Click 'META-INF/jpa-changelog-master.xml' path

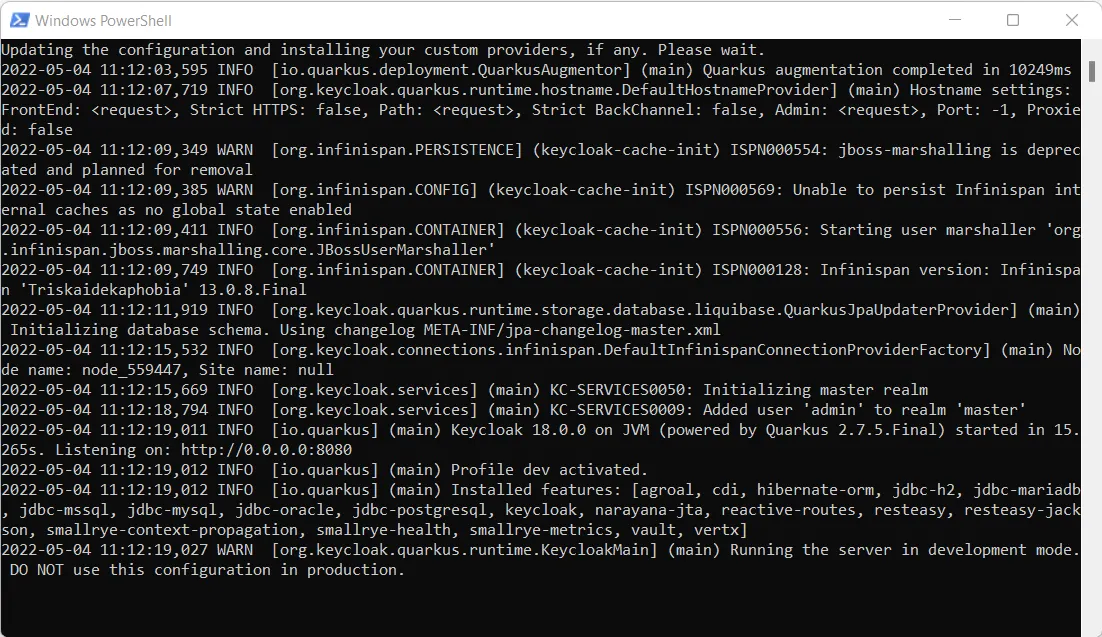(571, 330)
